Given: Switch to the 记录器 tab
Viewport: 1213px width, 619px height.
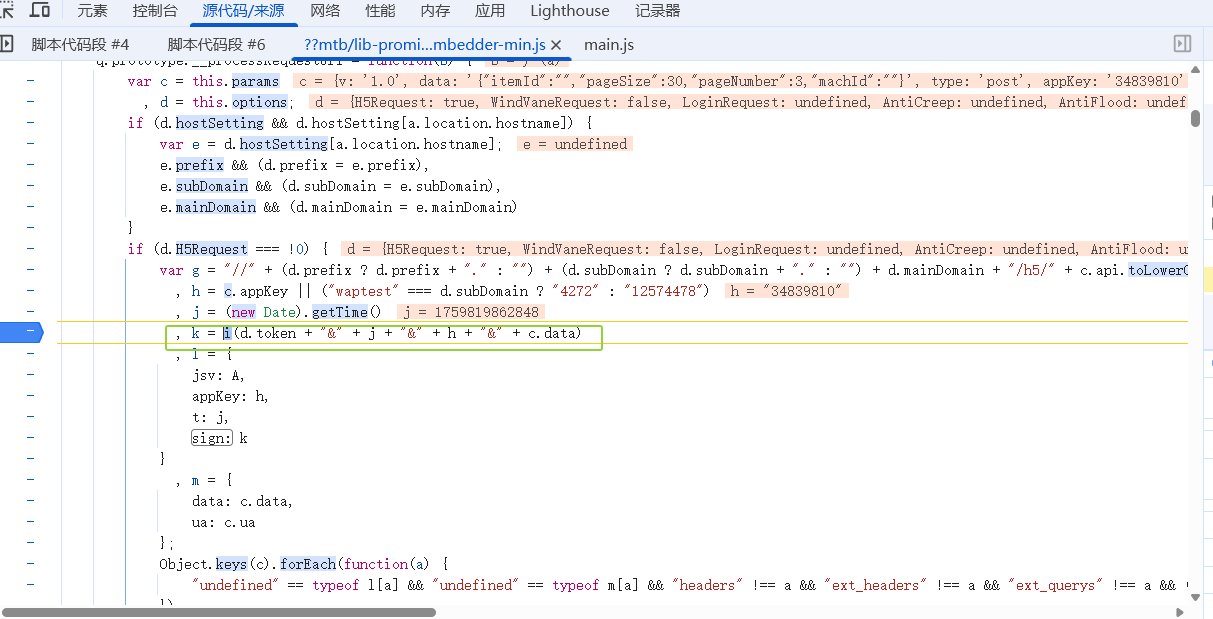Looking at the screenshot, I should (658, 11).
